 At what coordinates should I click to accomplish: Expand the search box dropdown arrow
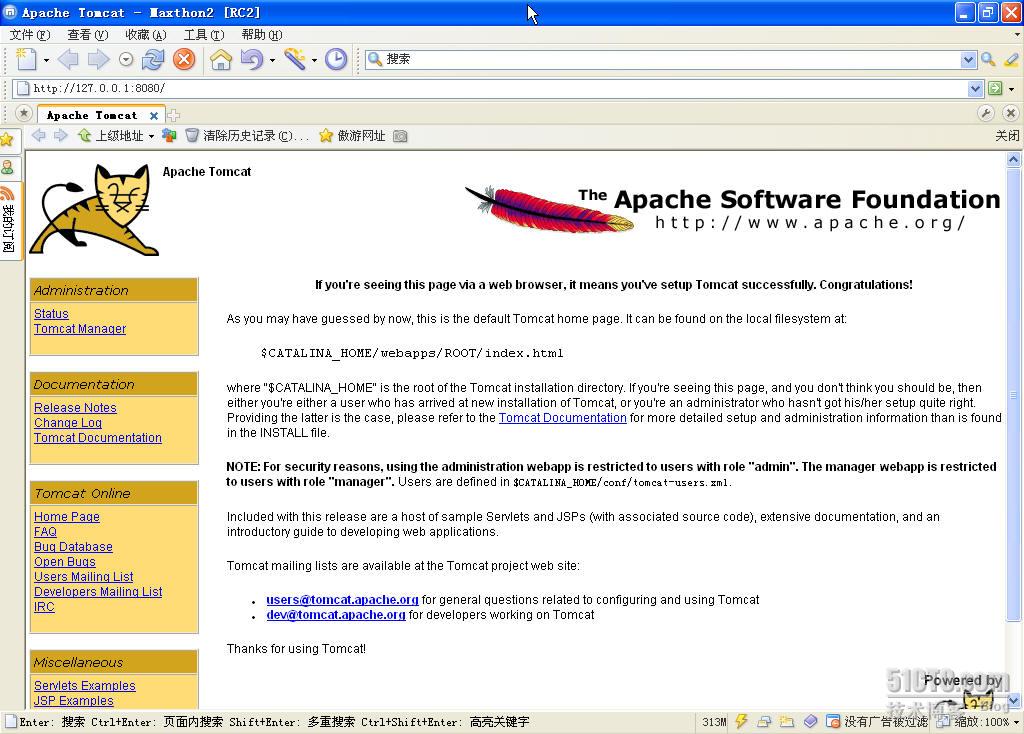pyautogui.click(x=968, y=59)
